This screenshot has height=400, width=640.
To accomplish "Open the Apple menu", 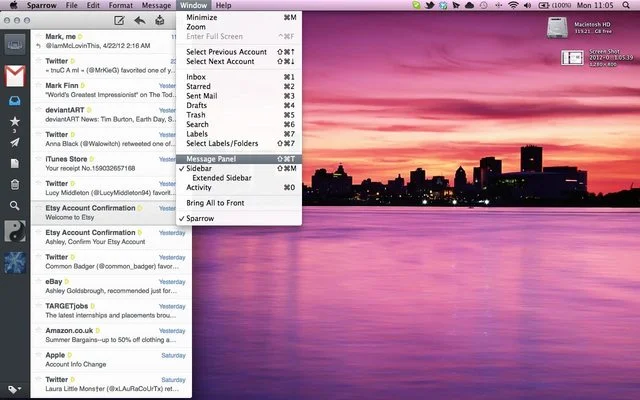I will tap(13, 5).
